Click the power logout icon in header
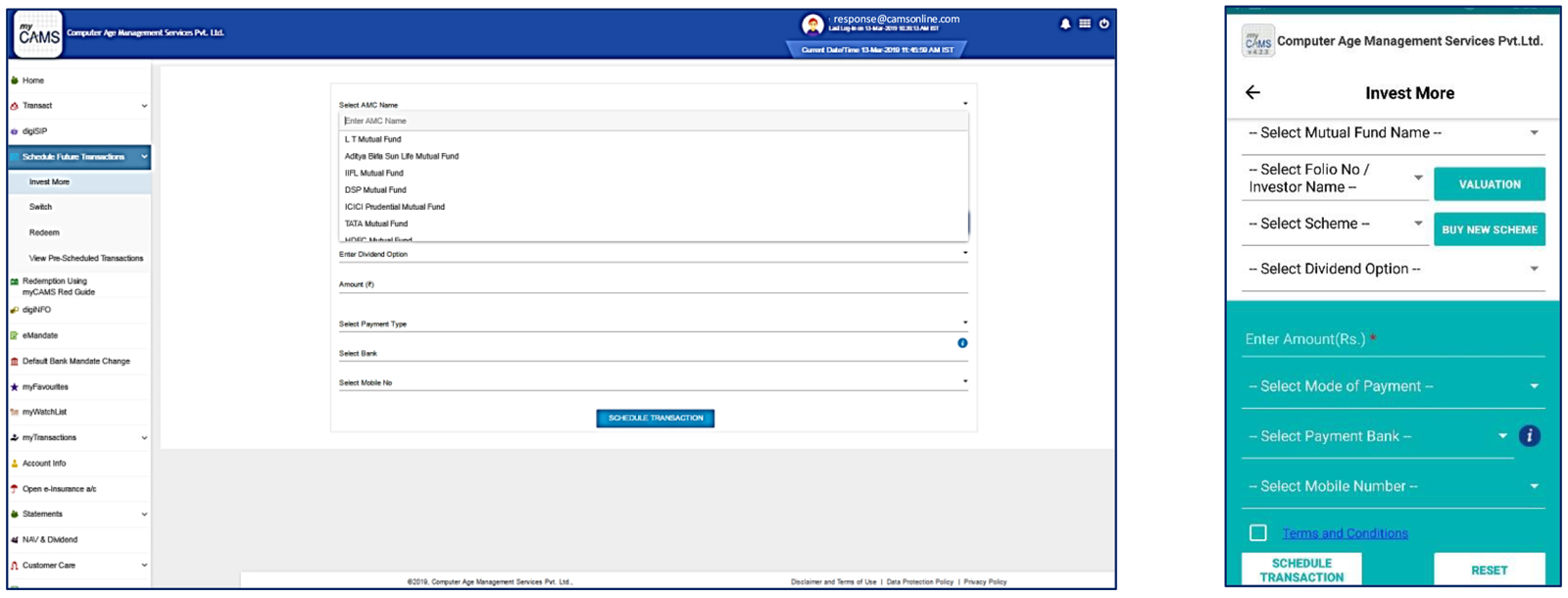The image size is (1568, 598). coord(1104,25)
